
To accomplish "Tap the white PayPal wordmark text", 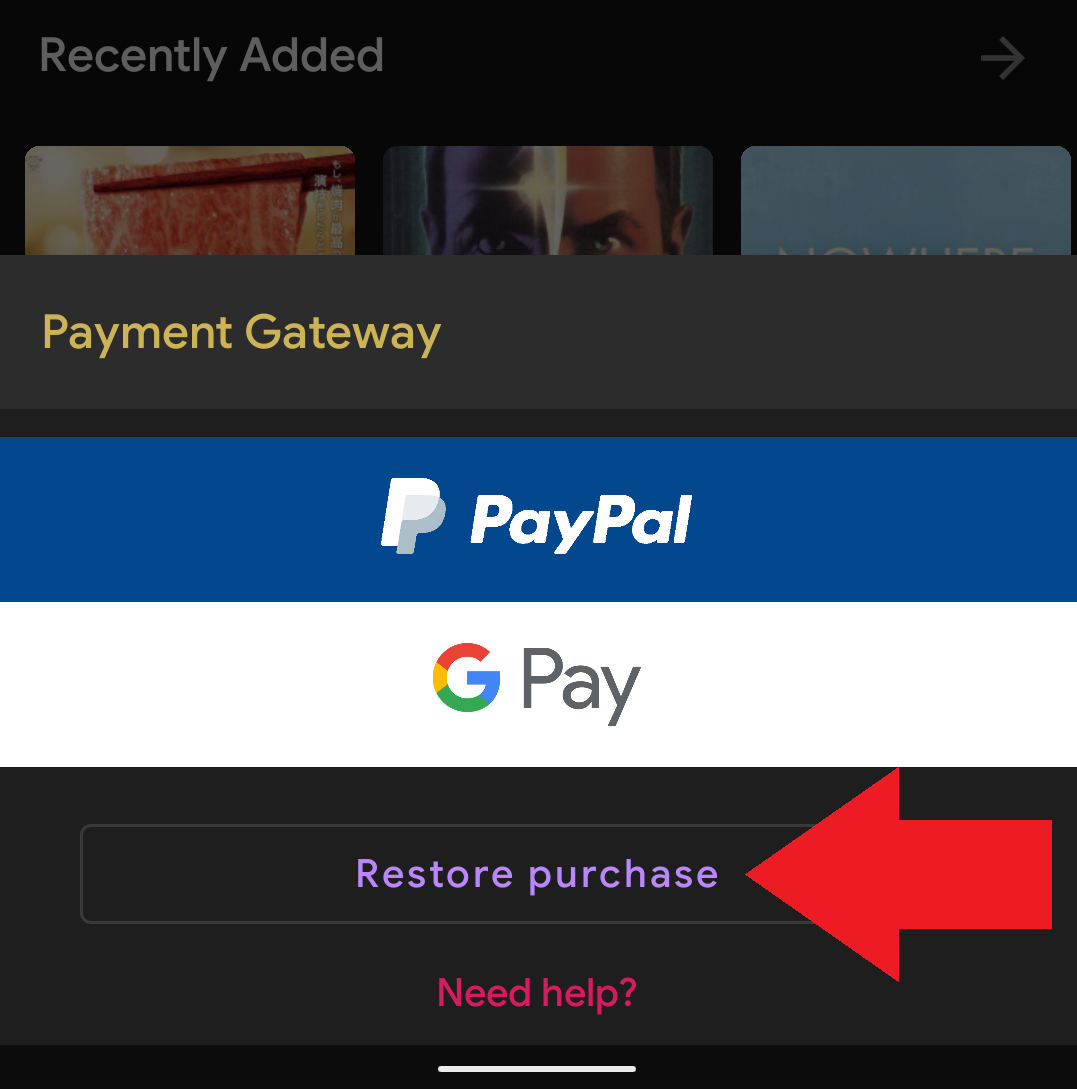I will (x=581, y=522).
